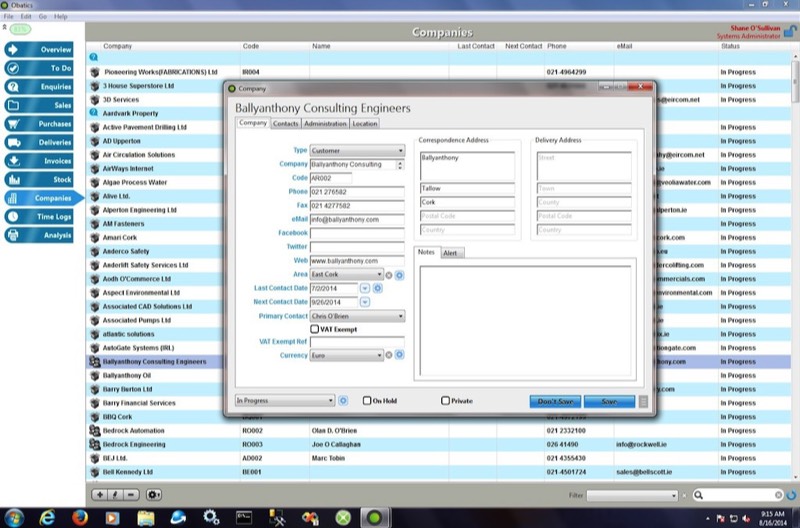This screenshot has width=800, height=528.
Task: Select the Bedrock Automation row
Action: point(439,431)
